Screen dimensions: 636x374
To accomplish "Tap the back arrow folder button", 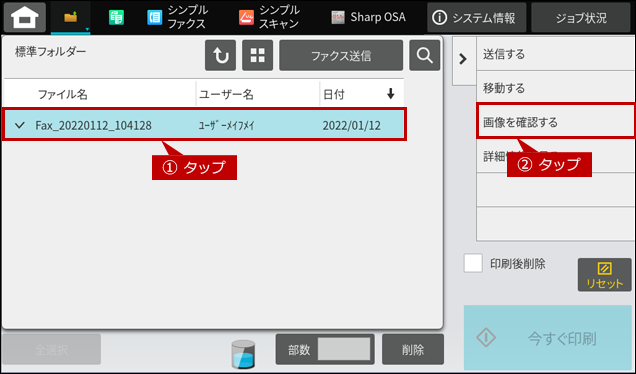I will click(220, 56).
